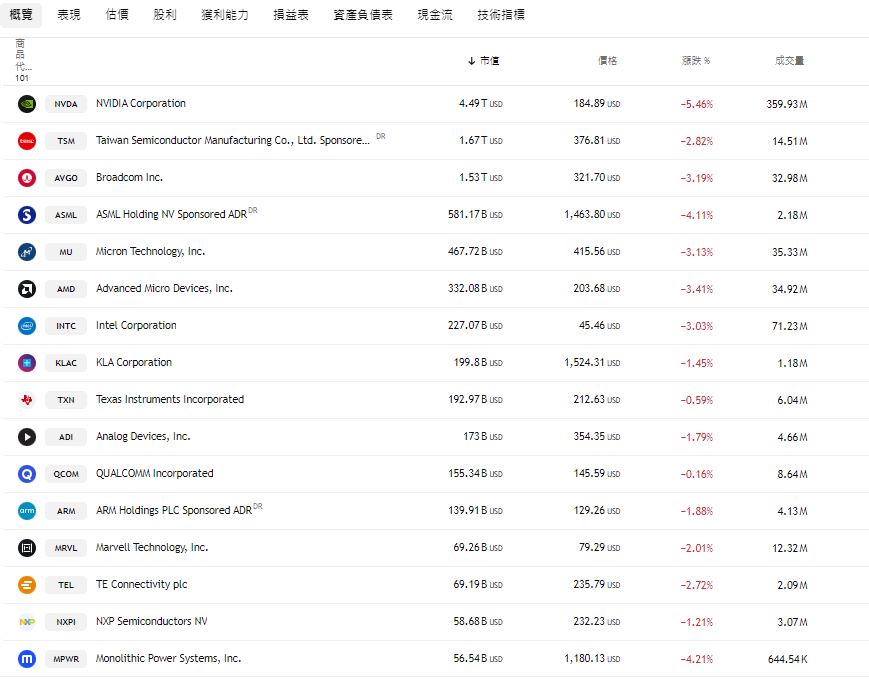Click the Marvell Technology logo icon

coord(27,548)
